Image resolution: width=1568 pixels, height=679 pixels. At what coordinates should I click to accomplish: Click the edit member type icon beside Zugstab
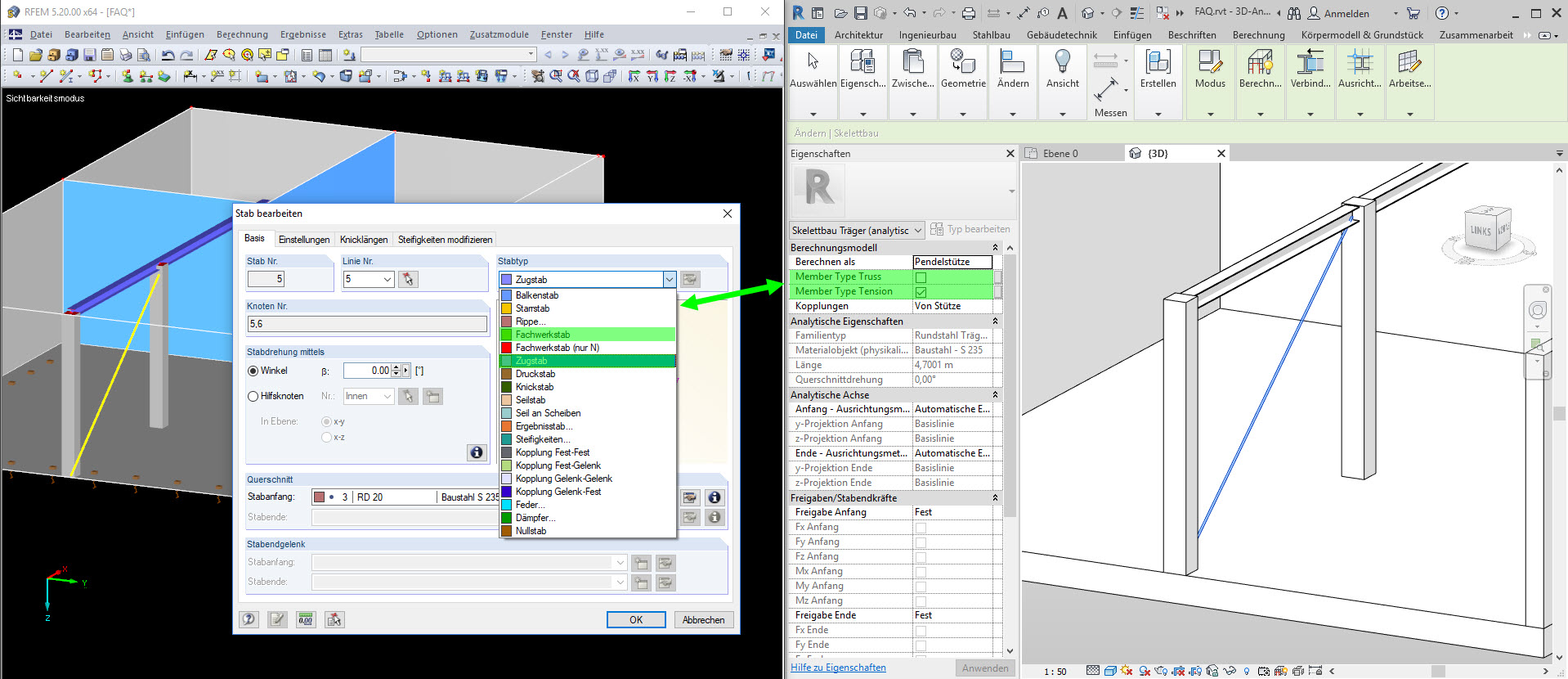pyautogui.click(x=690, y=279)
